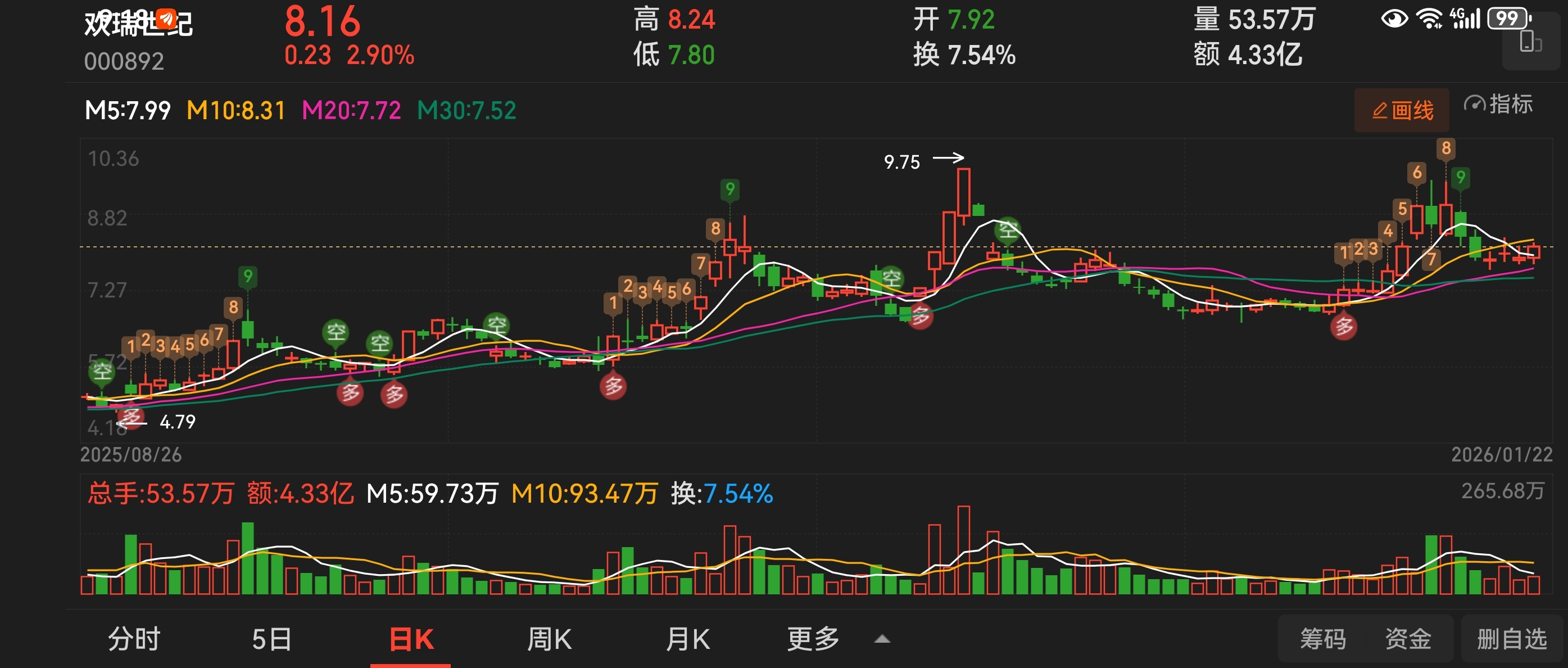Switch to the 分时 intraday tab
1568x668 pixels.
134,639
